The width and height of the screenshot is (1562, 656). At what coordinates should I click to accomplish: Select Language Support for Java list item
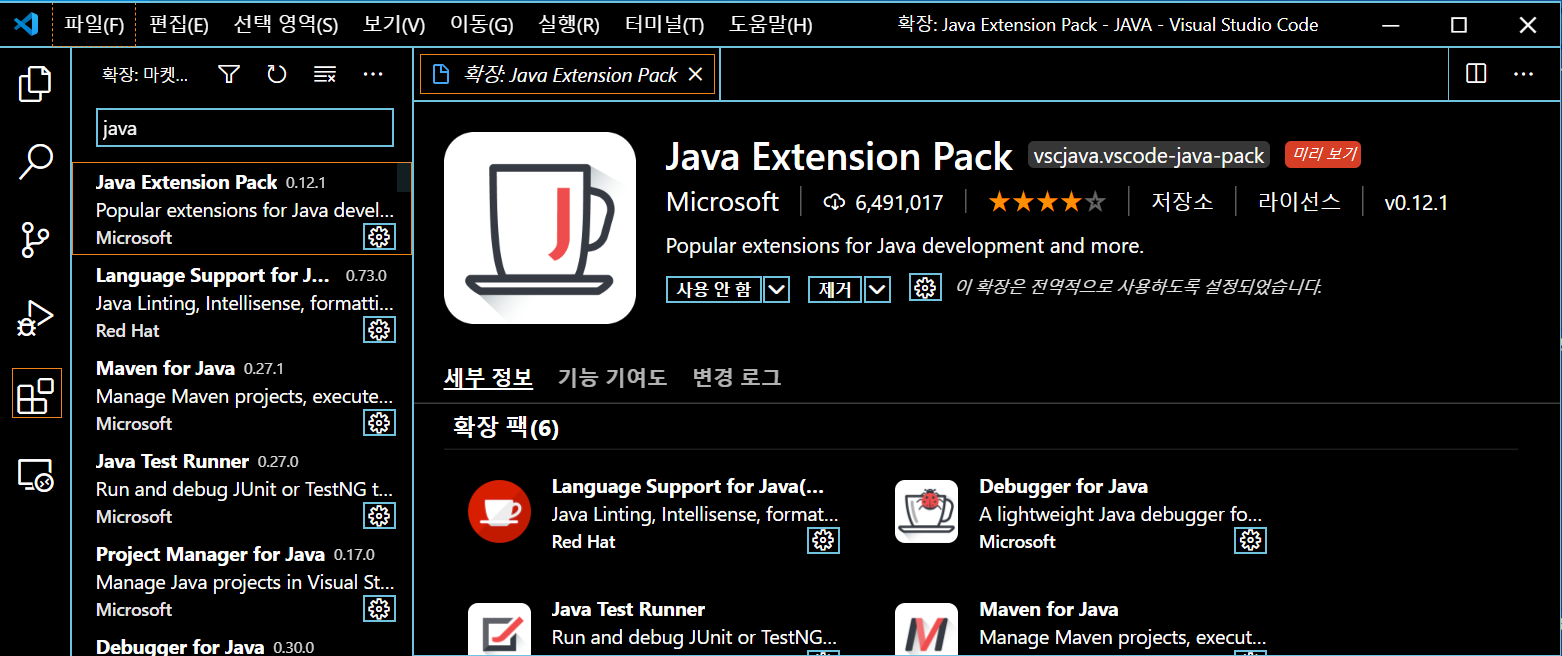pos(242,302)
